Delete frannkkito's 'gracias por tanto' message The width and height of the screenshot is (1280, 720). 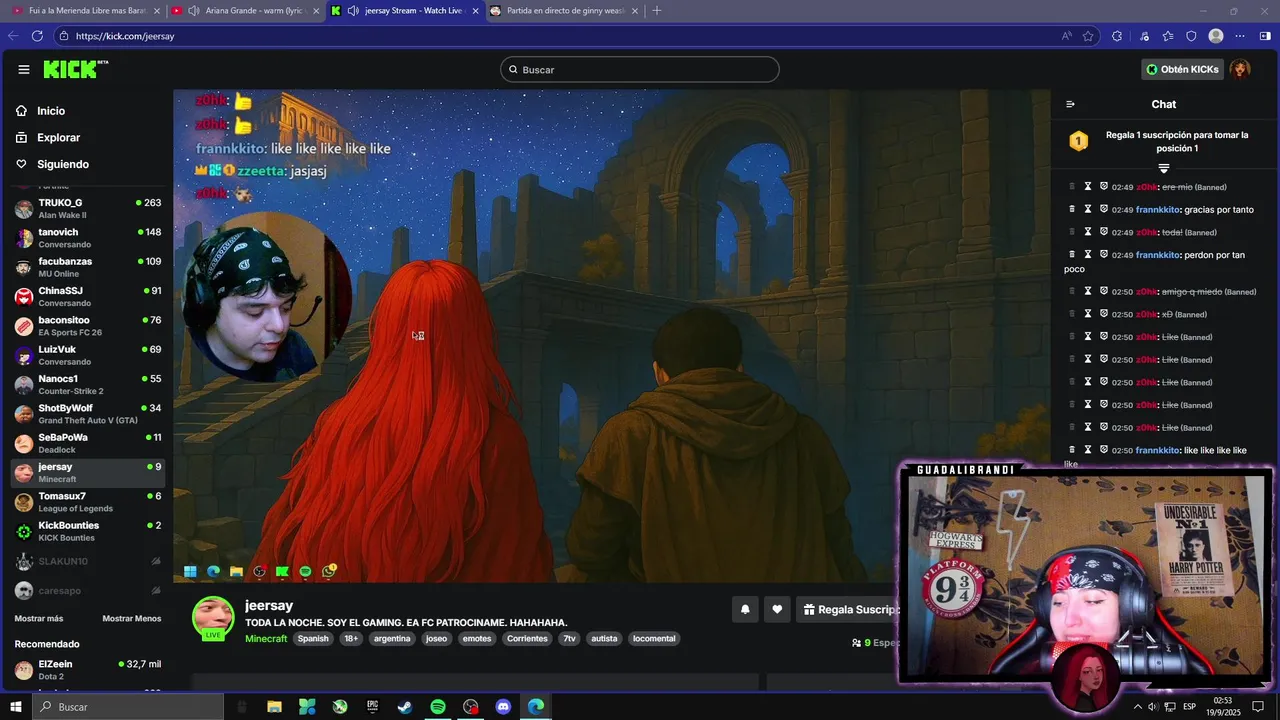coord(1072,210)
